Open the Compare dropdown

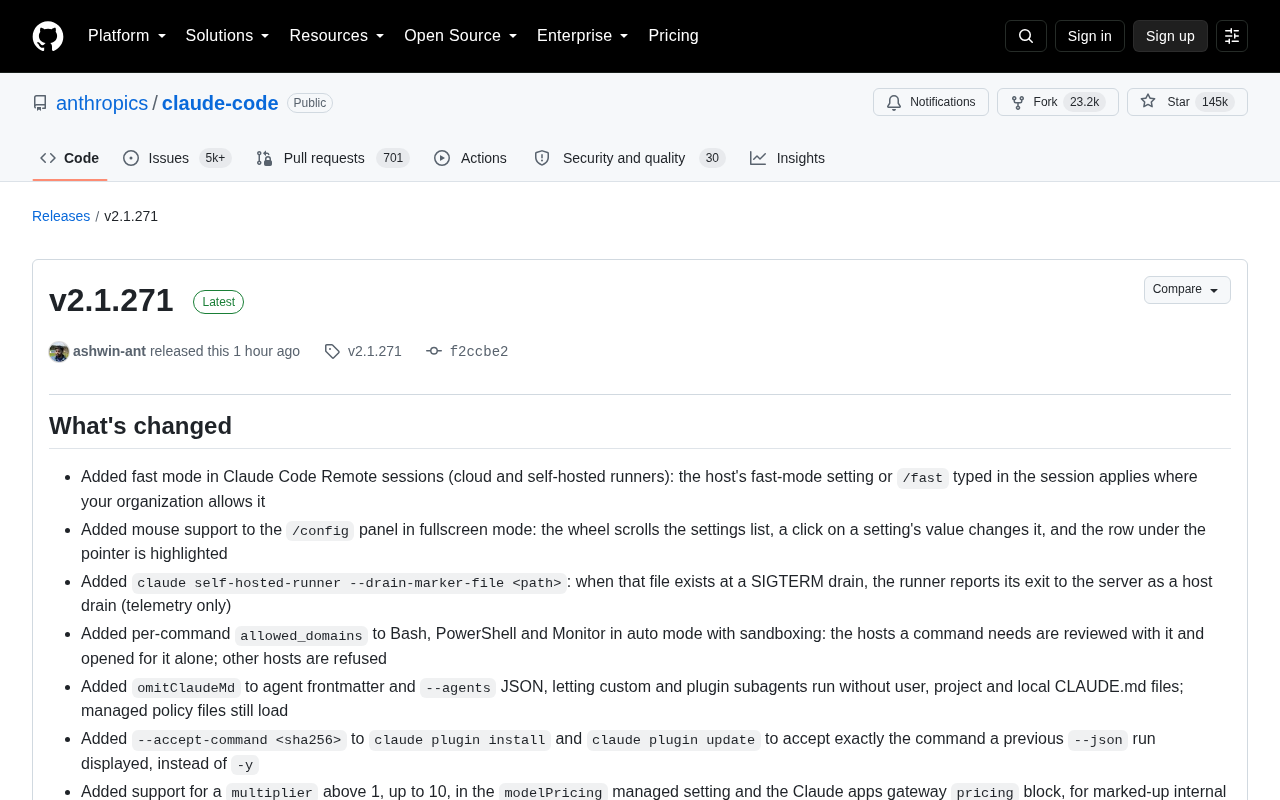tap(1187, 290)
